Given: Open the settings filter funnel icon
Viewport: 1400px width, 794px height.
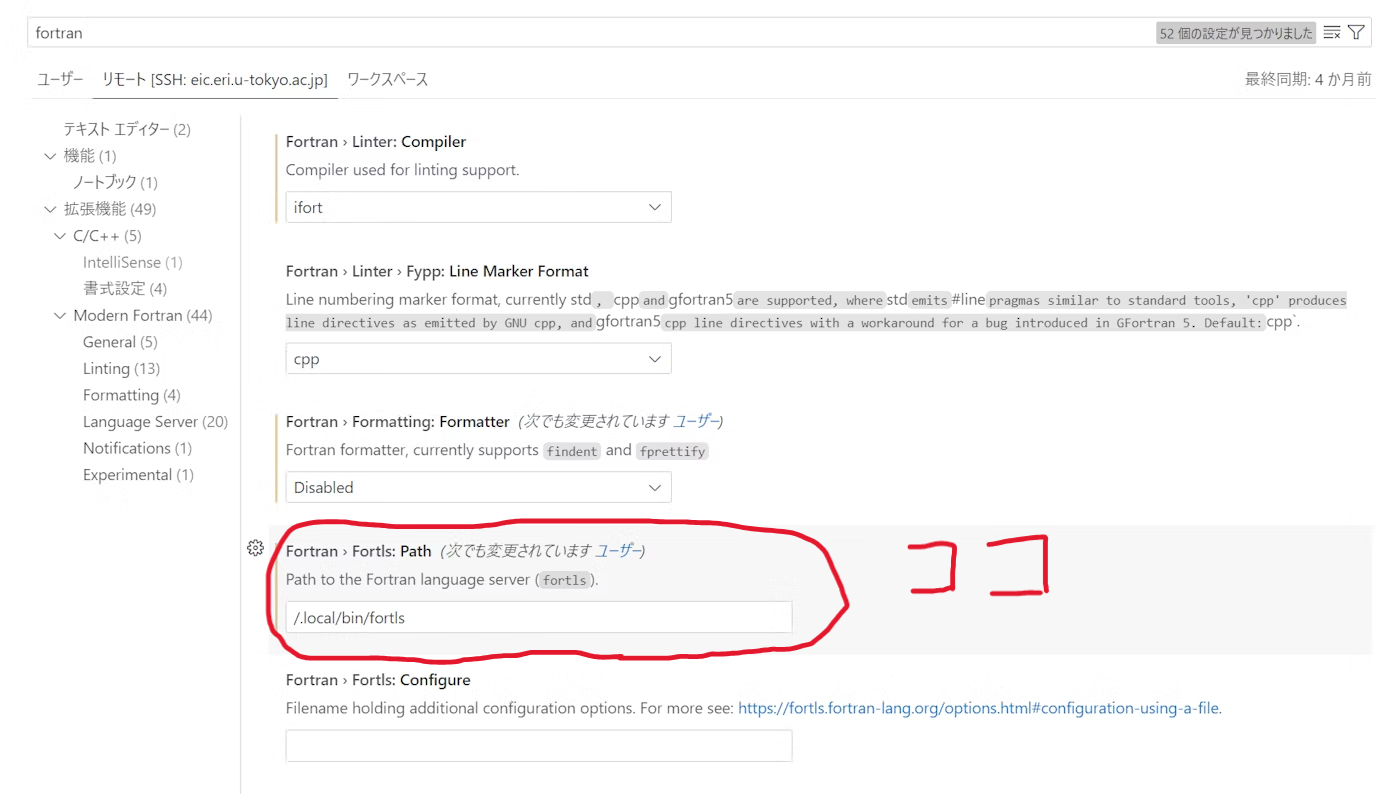Looking at the screenshot, I should (x=1356, y=33).
